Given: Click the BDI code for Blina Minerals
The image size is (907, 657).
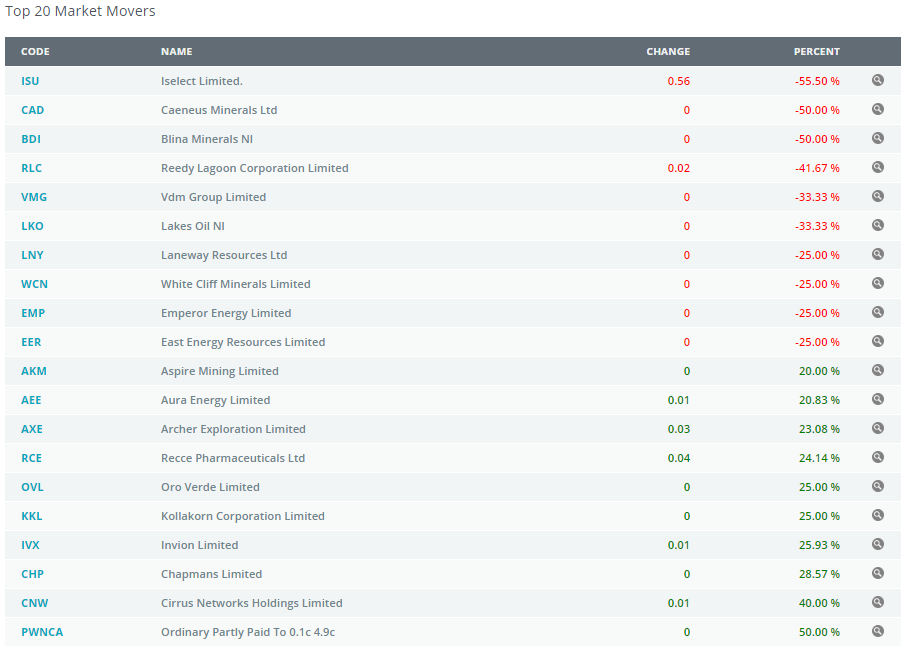Looking at the screenshot, I should tap(31, 139).
